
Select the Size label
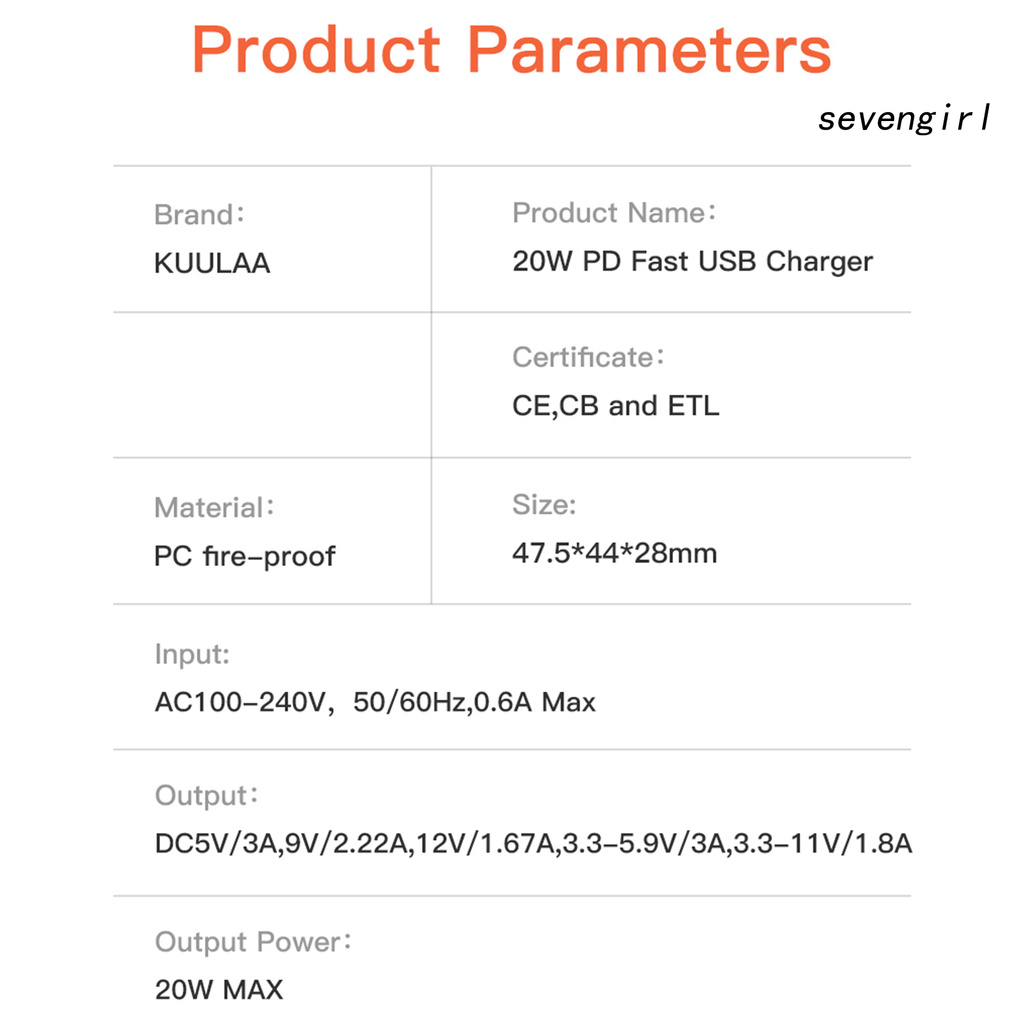click(544, 505)
